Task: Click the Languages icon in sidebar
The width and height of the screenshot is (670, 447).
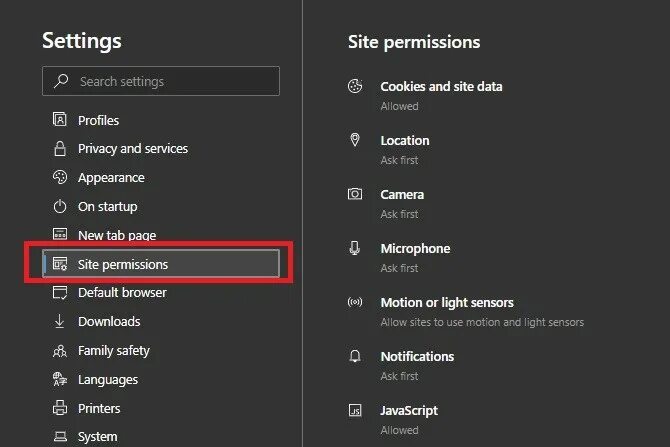Action: pos(59,380)
